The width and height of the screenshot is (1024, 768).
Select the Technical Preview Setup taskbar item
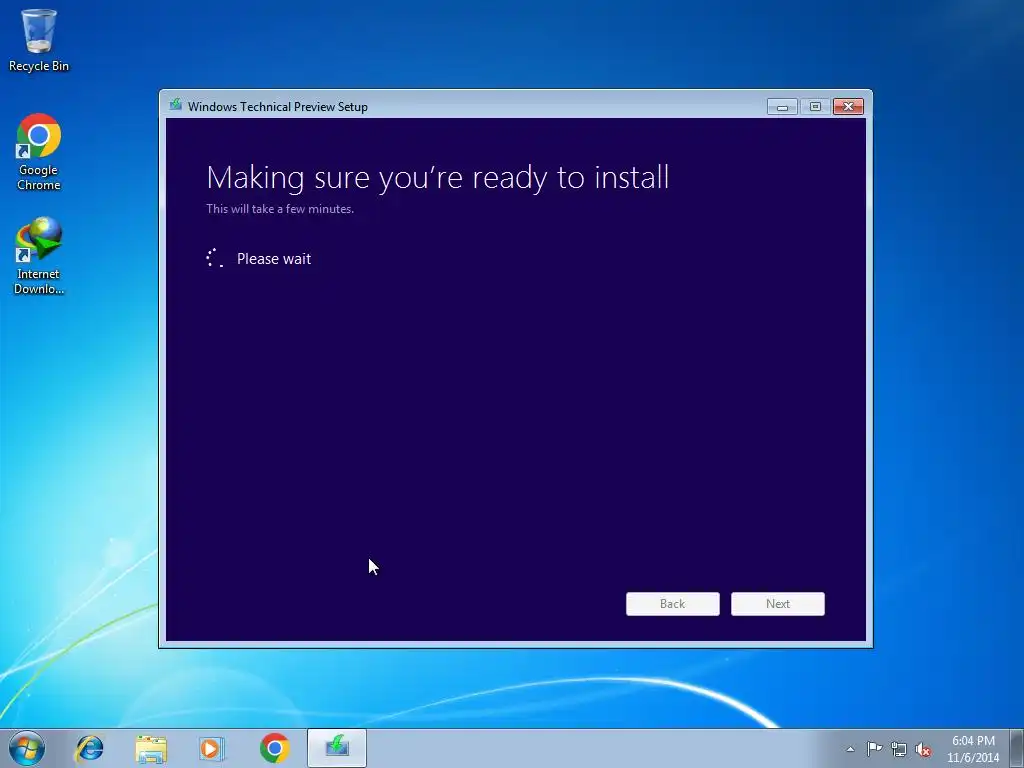[x=337, y=748]
